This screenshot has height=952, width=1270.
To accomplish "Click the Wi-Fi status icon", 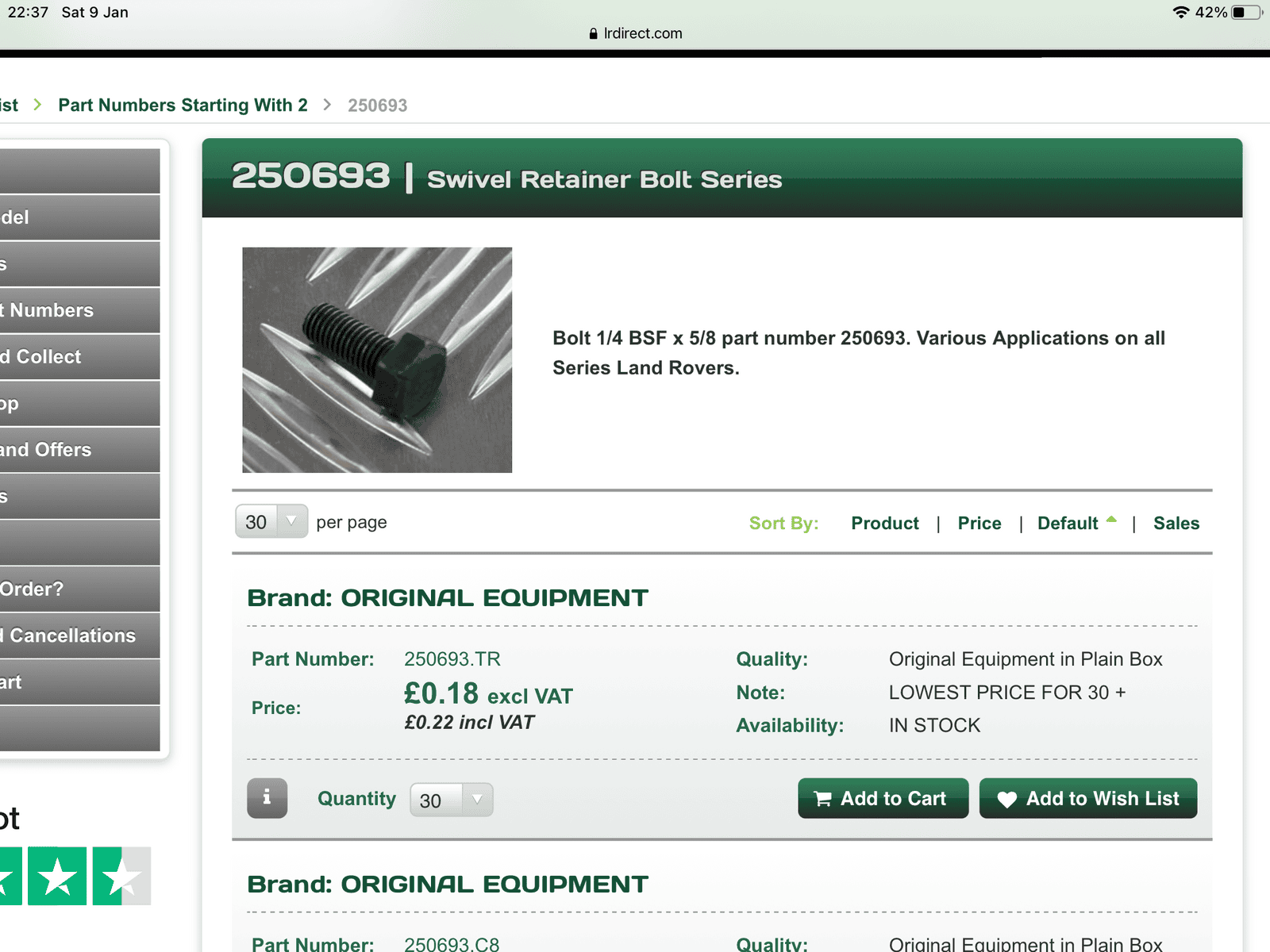I will point(1181,12).
